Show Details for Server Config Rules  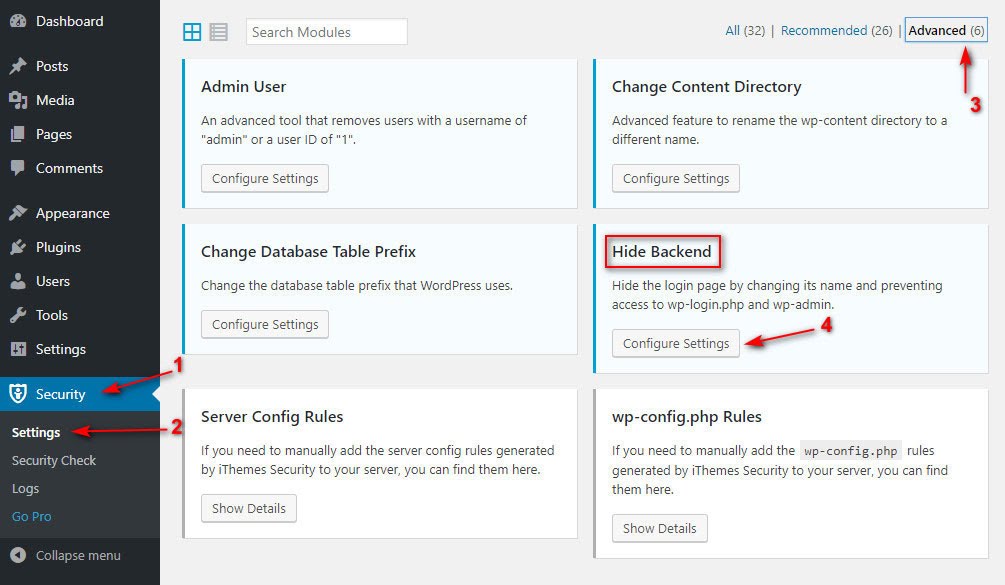[x=249, y=508]
